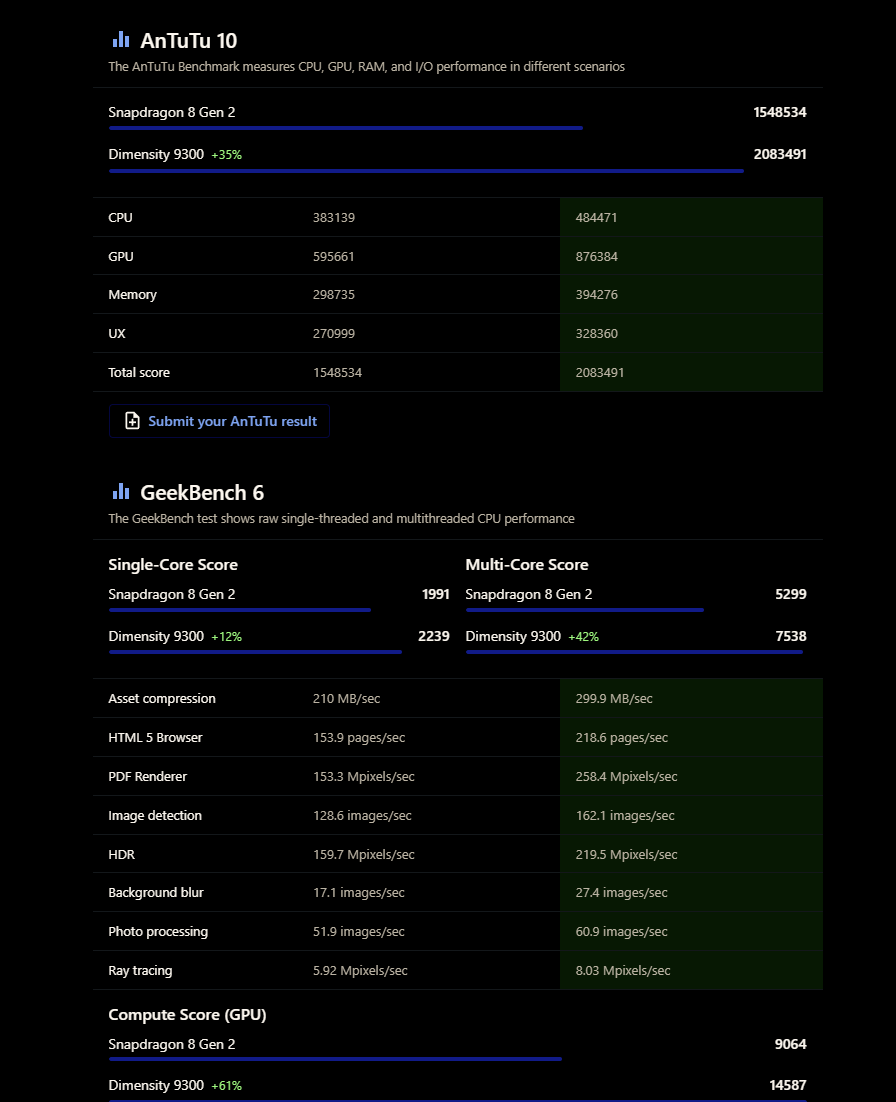Select GPU value 595661
This screenshot has width=896, height=1102.
334,257
